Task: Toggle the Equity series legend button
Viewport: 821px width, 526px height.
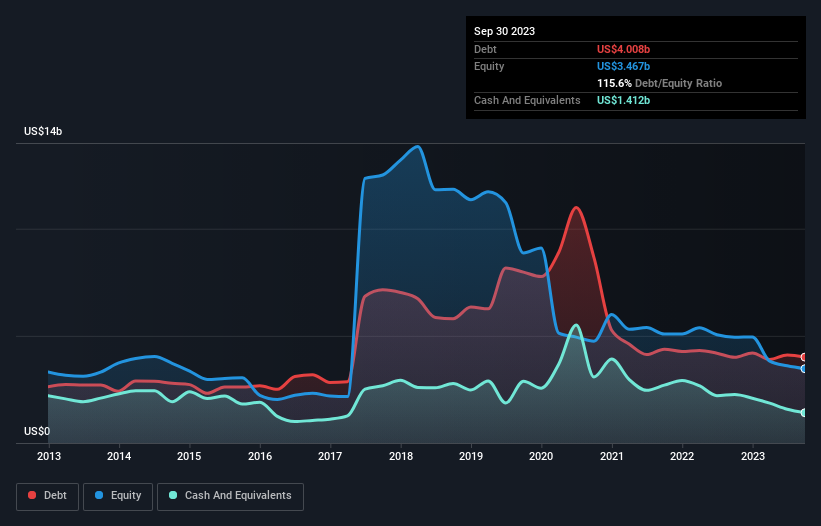Action: (x=118, y=496)
